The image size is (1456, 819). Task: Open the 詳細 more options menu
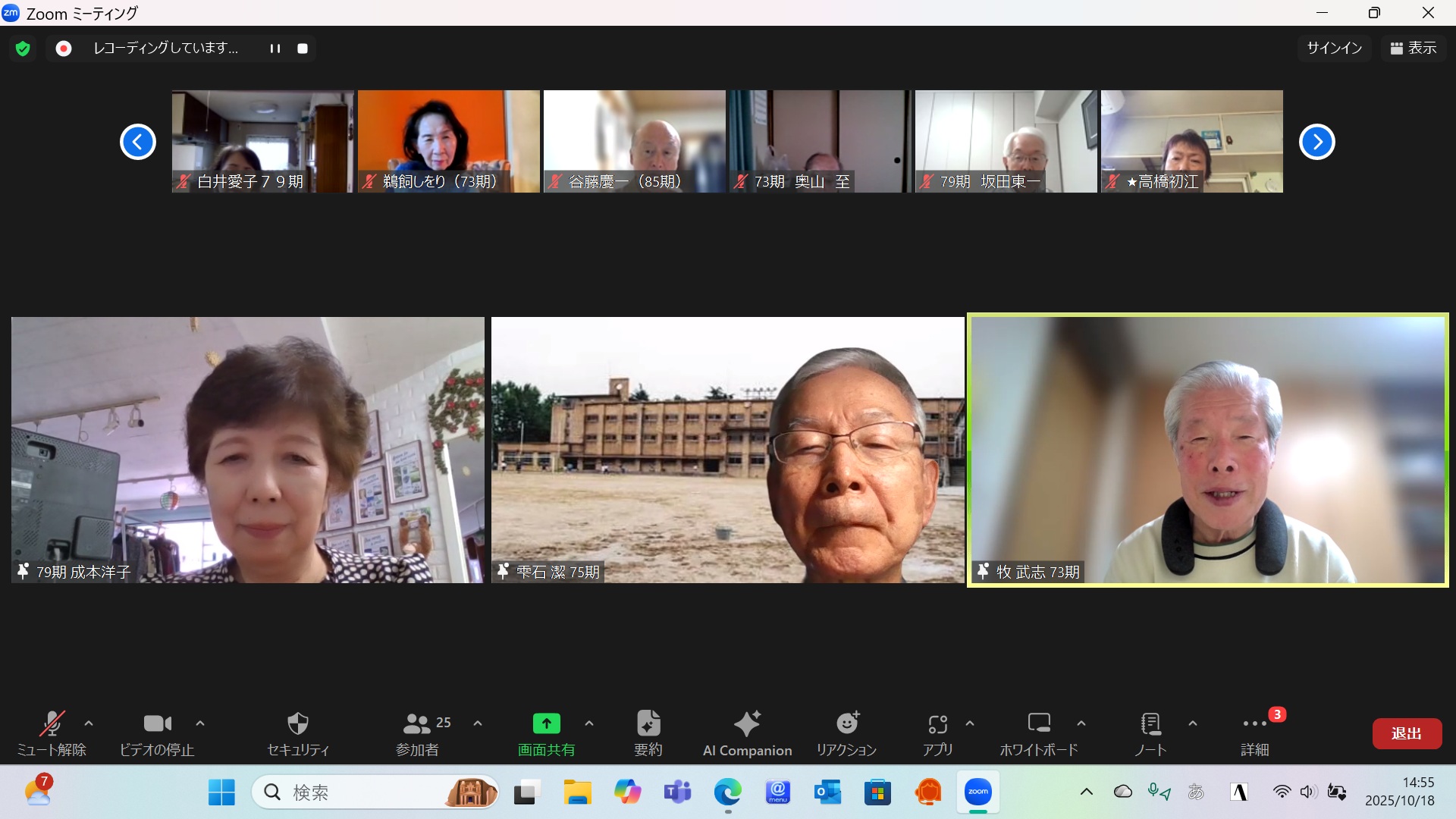point(1254,724)
